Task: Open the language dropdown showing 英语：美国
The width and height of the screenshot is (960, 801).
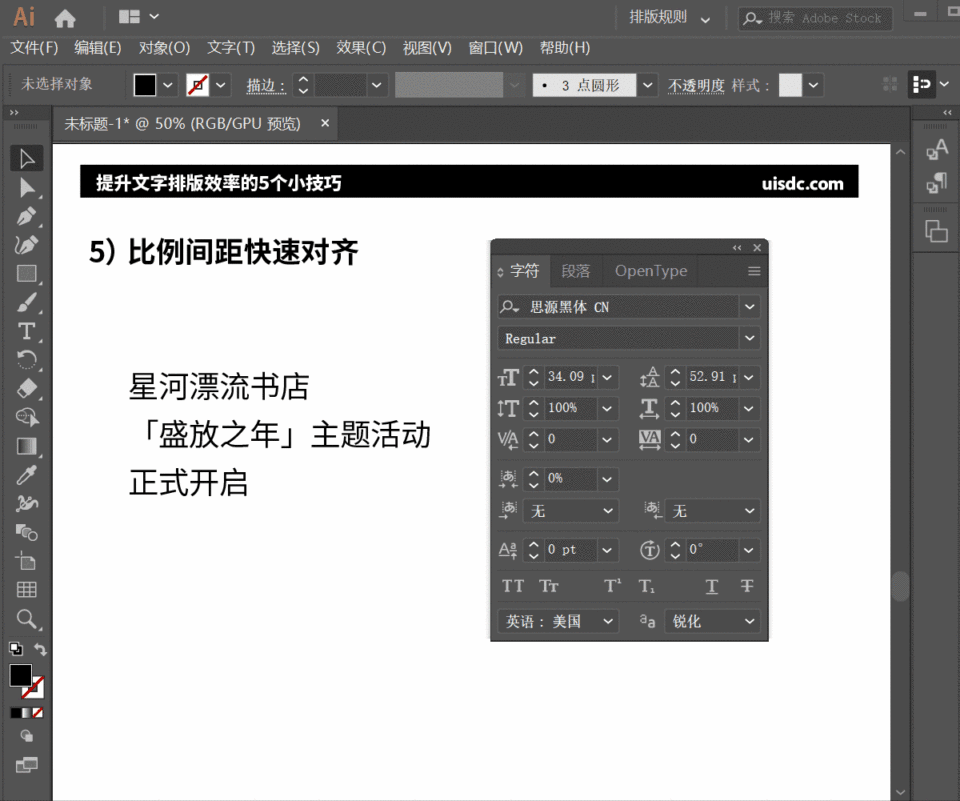Action: (x=608, y=621)
